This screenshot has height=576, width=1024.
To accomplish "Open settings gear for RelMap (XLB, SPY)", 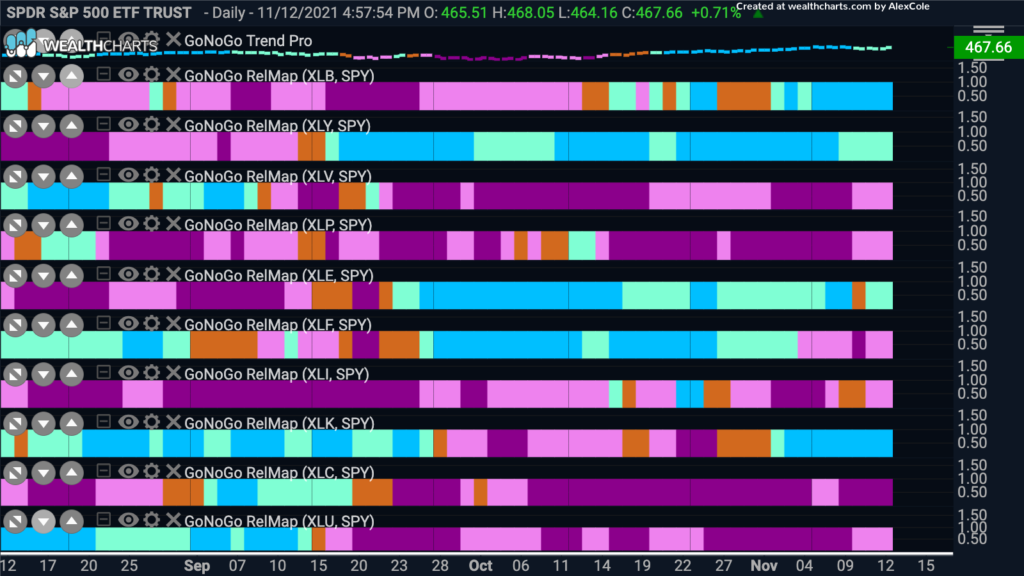I will [x=151, y=74].
